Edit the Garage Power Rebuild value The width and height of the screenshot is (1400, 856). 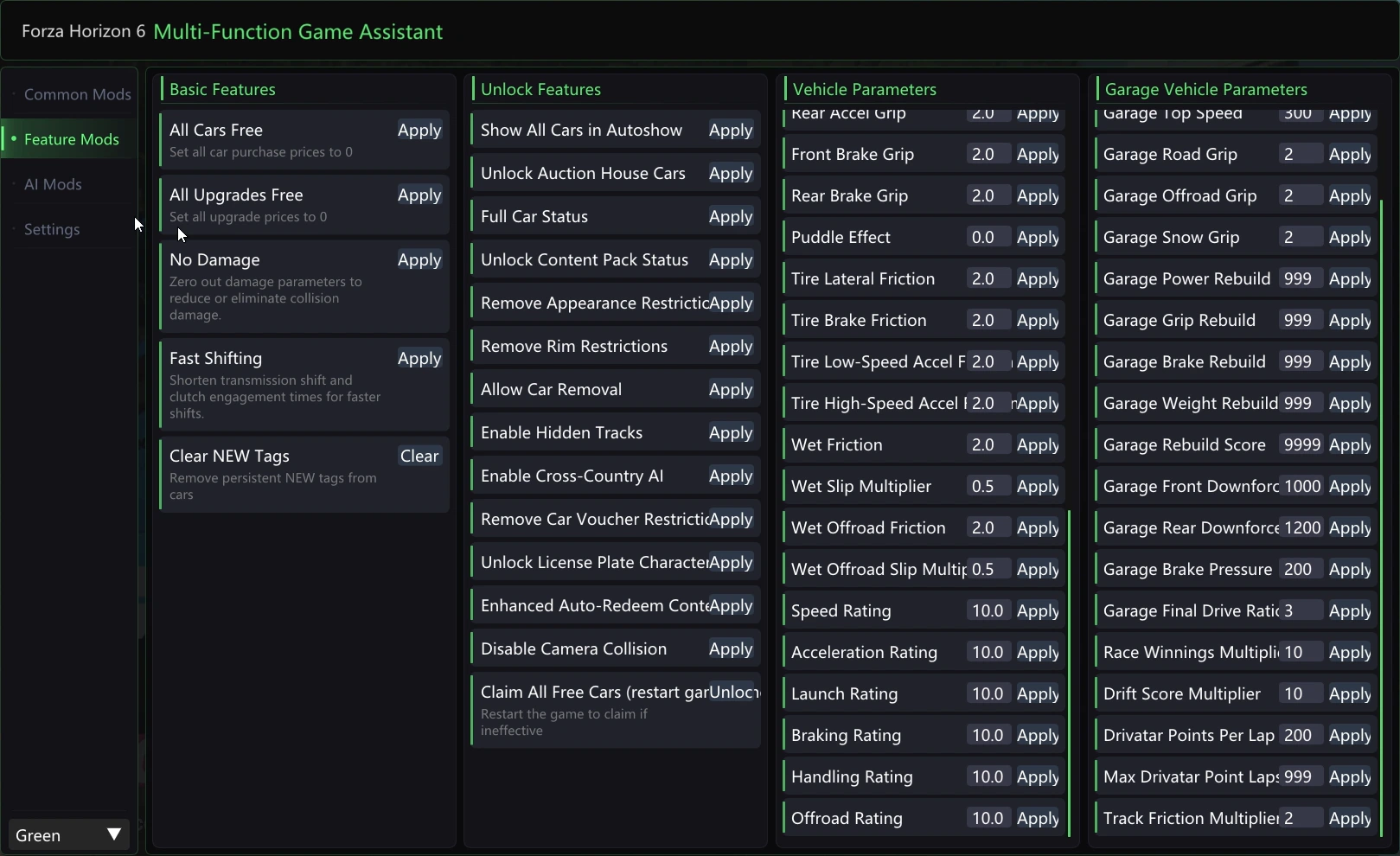coord(1301,278)
